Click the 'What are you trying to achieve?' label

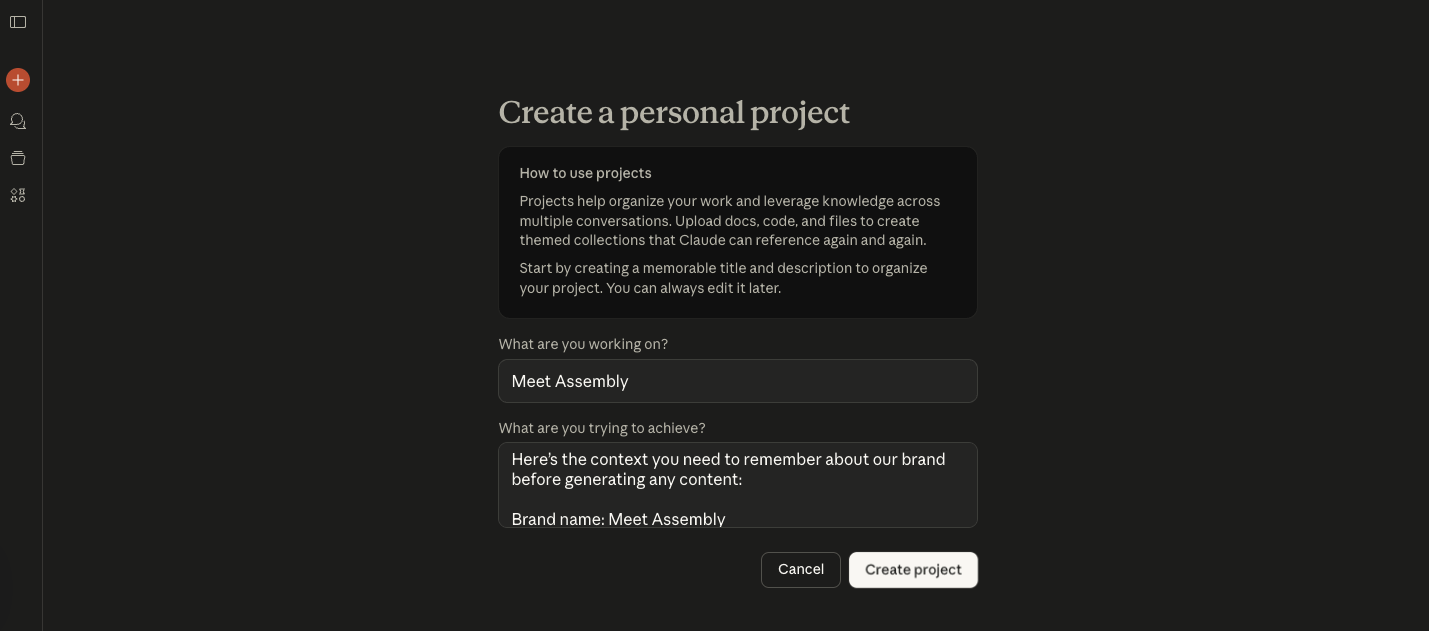pos(602,428)
